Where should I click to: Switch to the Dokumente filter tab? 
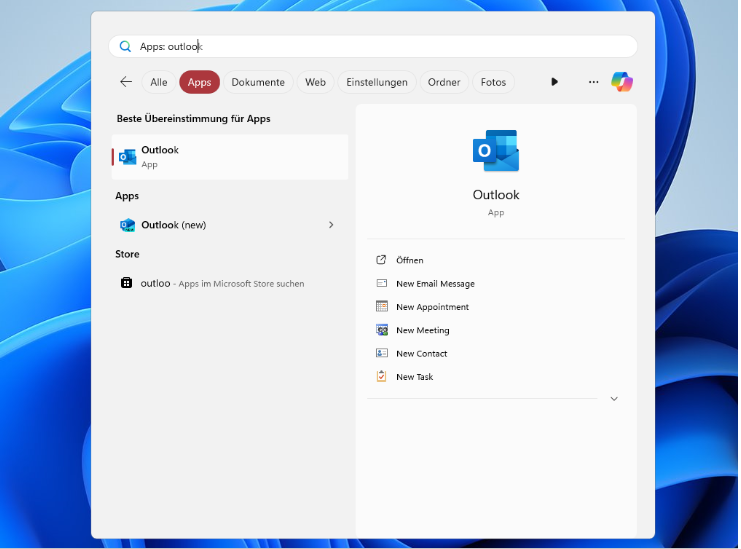258,82
